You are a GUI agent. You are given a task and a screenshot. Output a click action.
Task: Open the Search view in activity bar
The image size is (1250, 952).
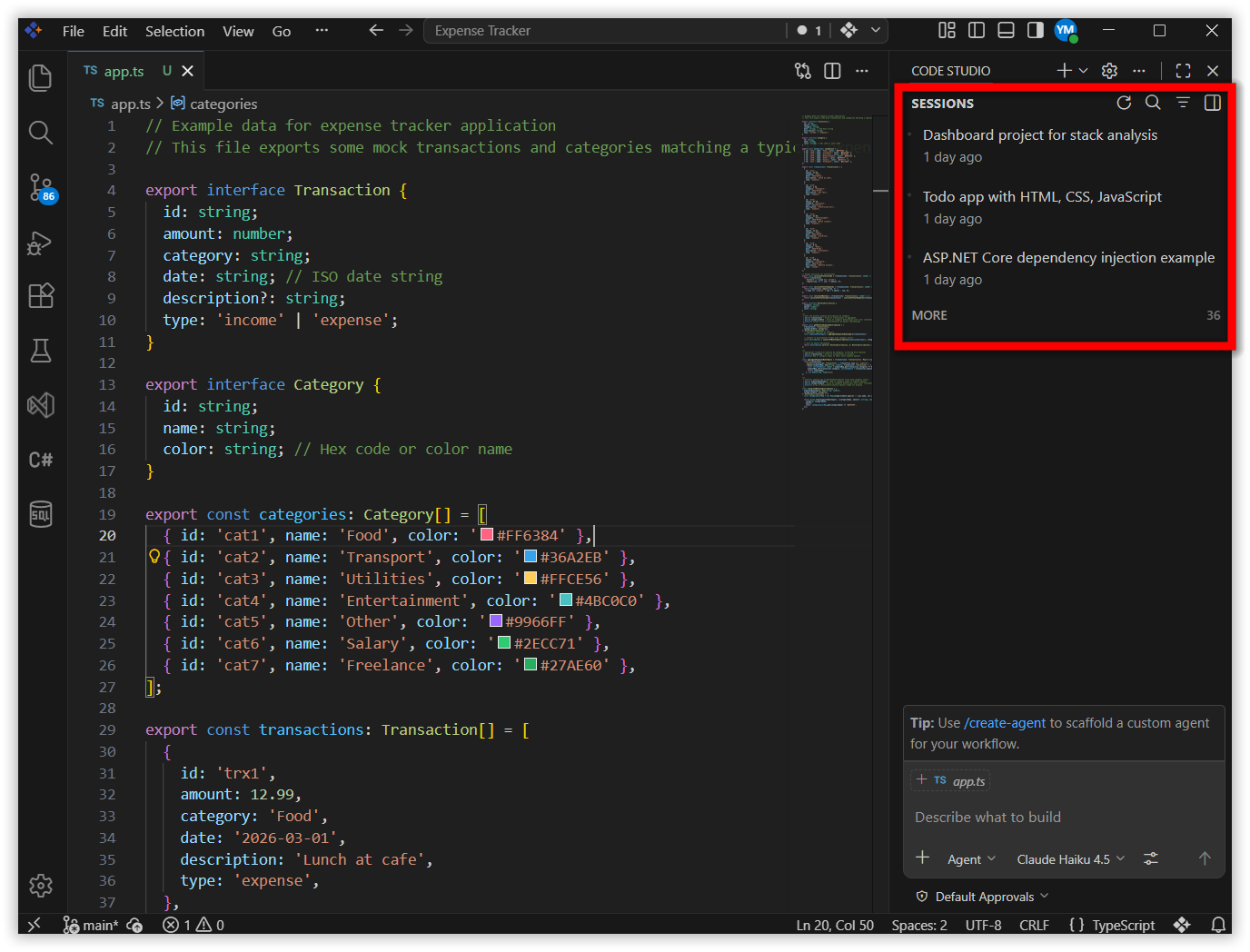[x=41, y=133]
